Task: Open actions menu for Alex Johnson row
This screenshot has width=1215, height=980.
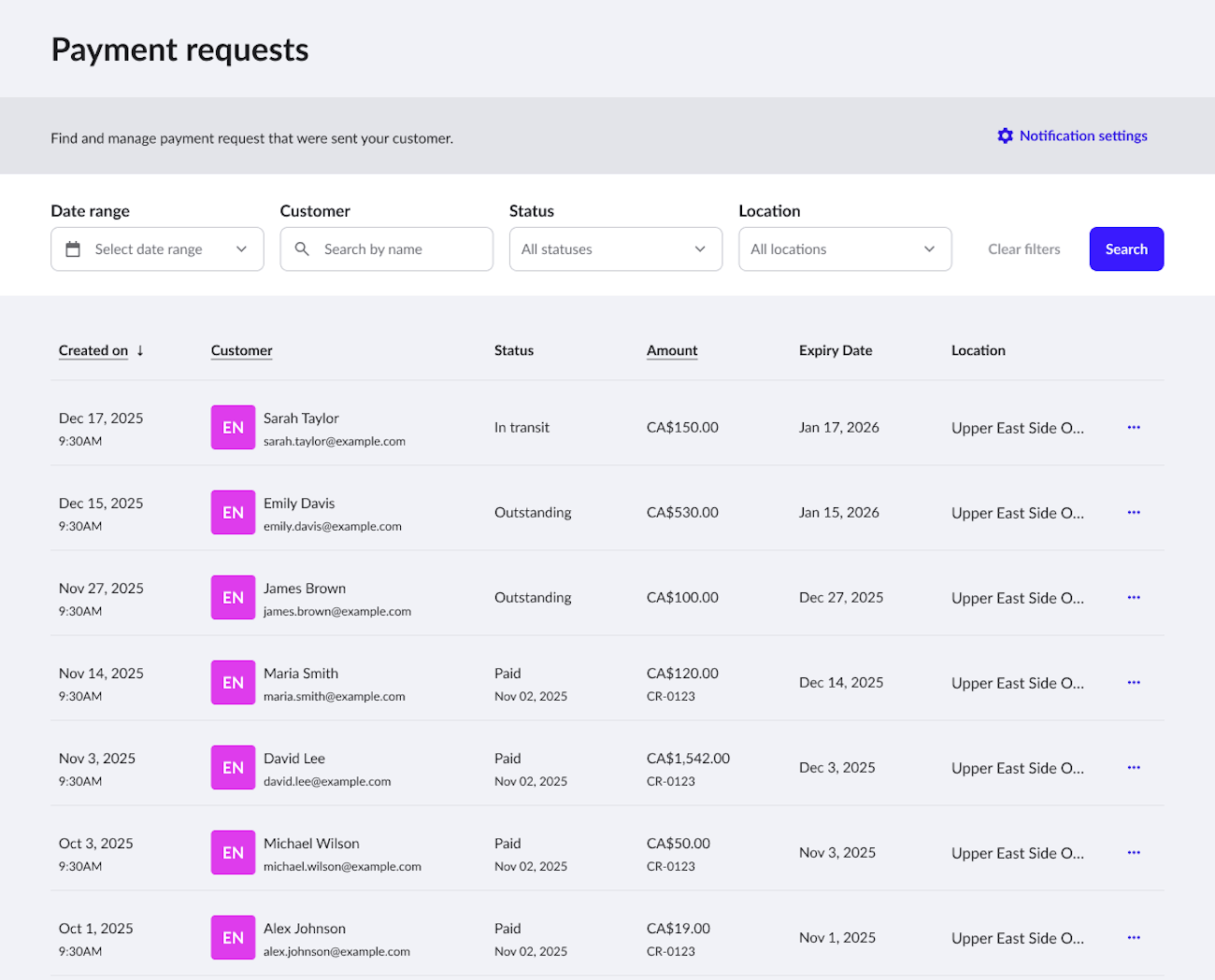Action: click(1134, 937)
